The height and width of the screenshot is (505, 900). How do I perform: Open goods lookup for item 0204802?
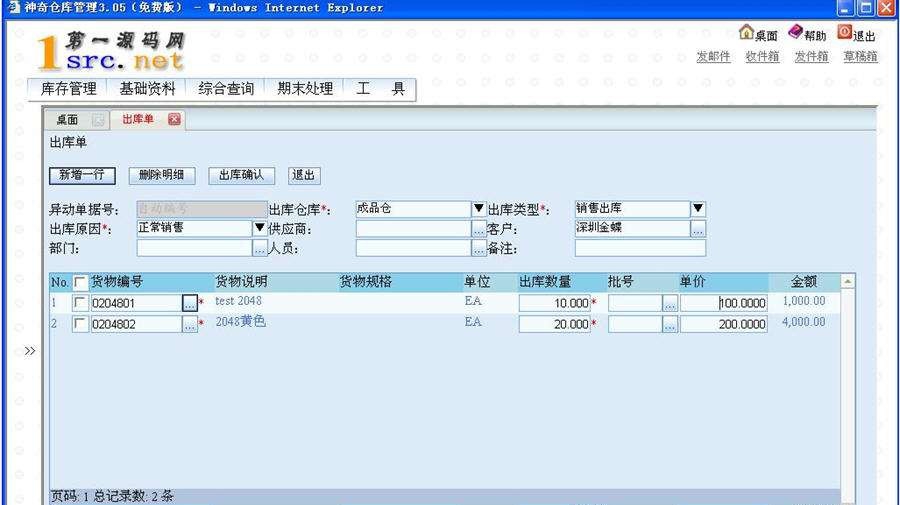click(x=189, y=324)
